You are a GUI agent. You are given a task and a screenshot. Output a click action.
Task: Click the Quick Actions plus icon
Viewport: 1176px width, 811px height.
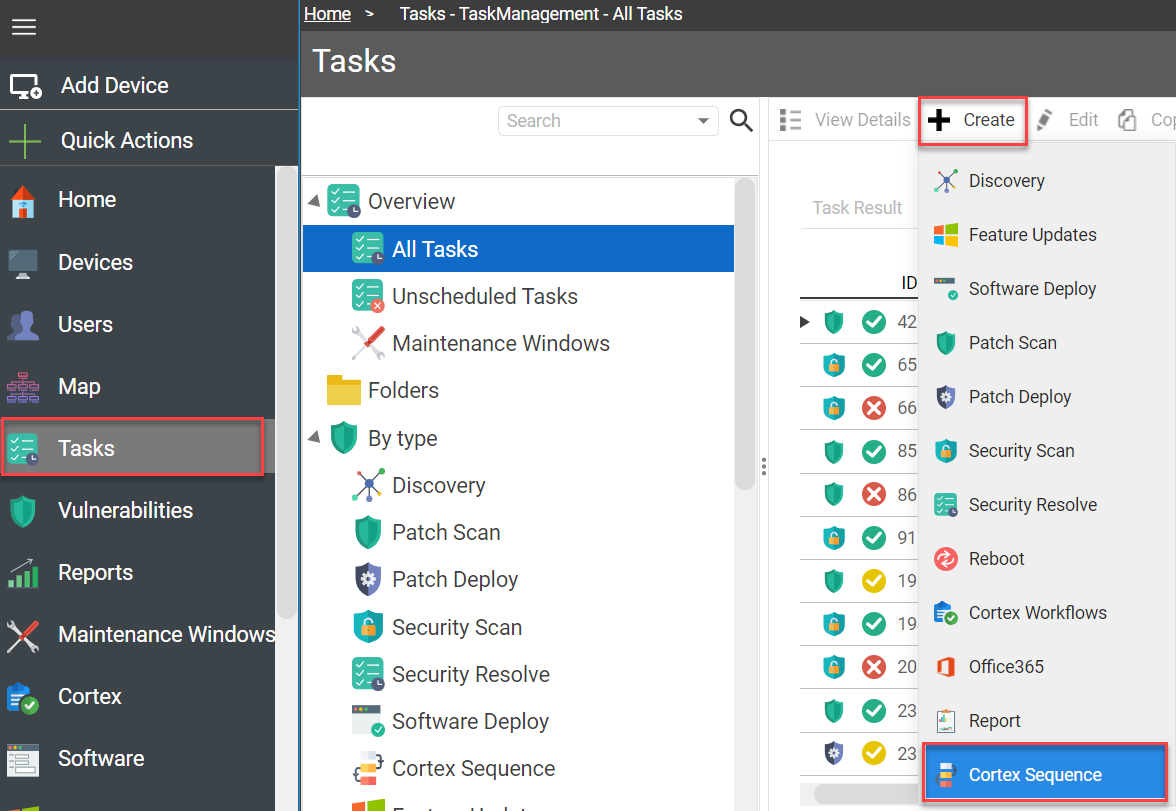pyautogui.click(x=25, y=141)
